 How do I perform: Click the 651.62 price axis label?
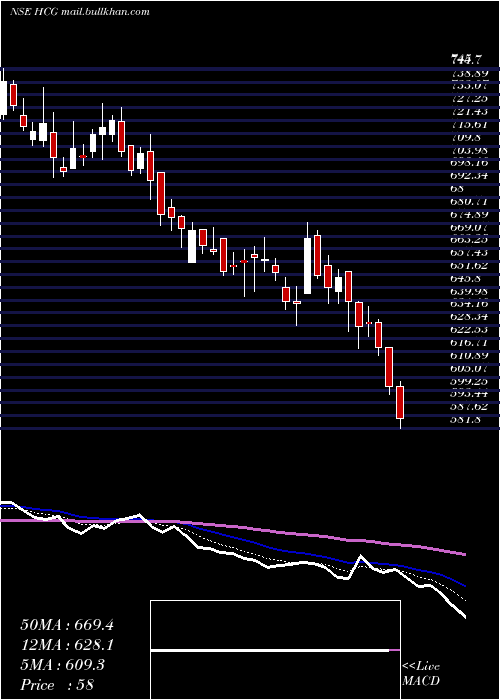pos(469,266)
